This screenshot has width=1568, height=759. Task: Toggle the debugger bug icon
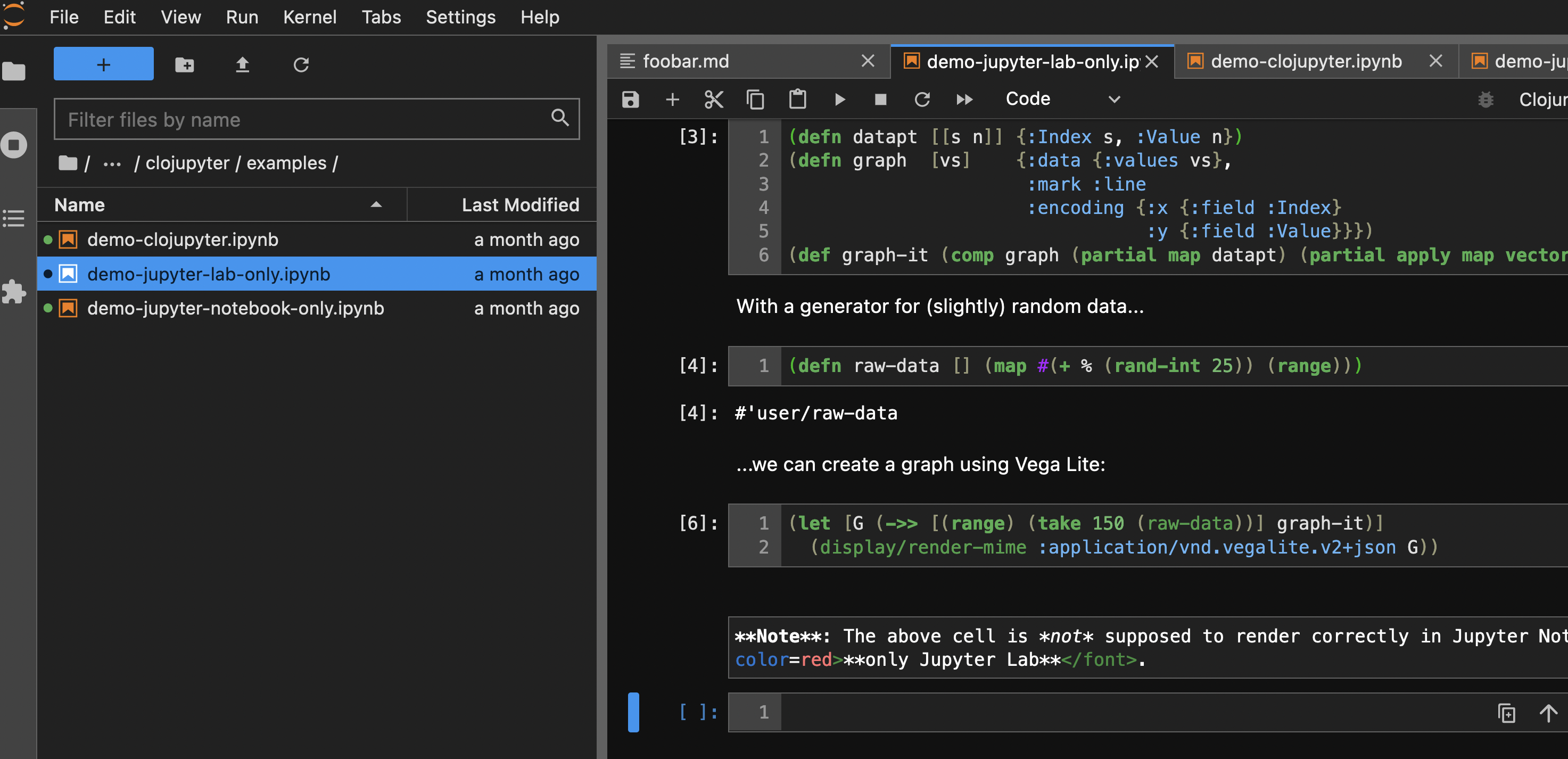click(1486, 99)
